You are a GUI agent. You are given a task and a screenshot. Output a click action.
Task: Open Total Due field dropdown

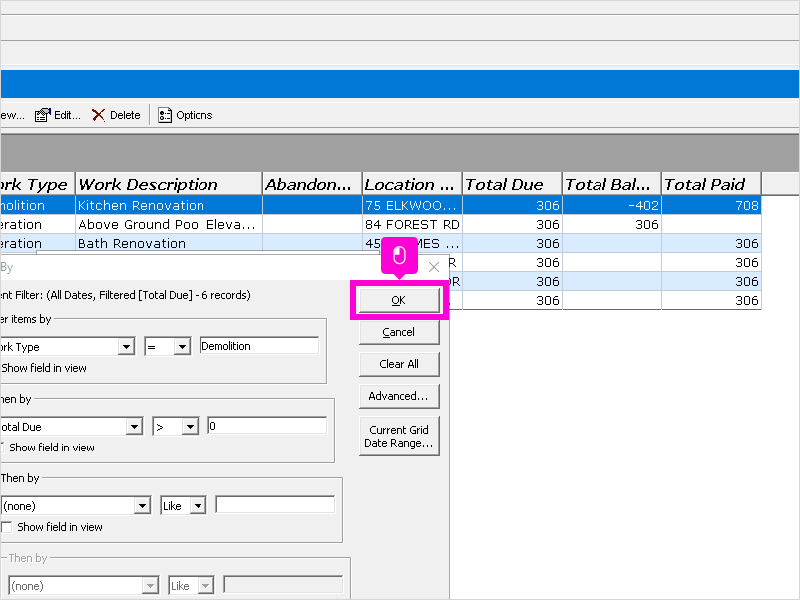click(x=134, y=427)
